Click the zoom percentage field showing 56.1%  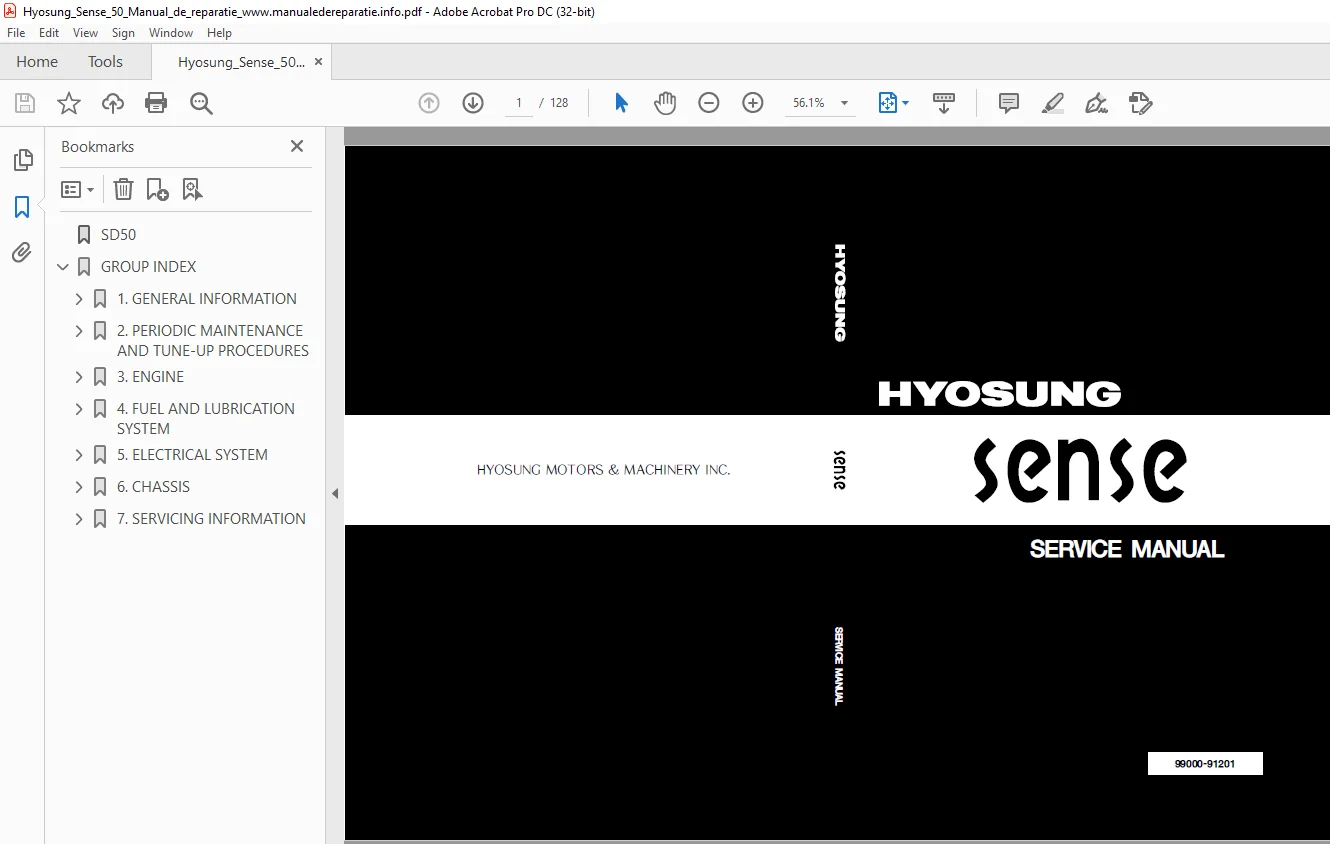(809, 103)
